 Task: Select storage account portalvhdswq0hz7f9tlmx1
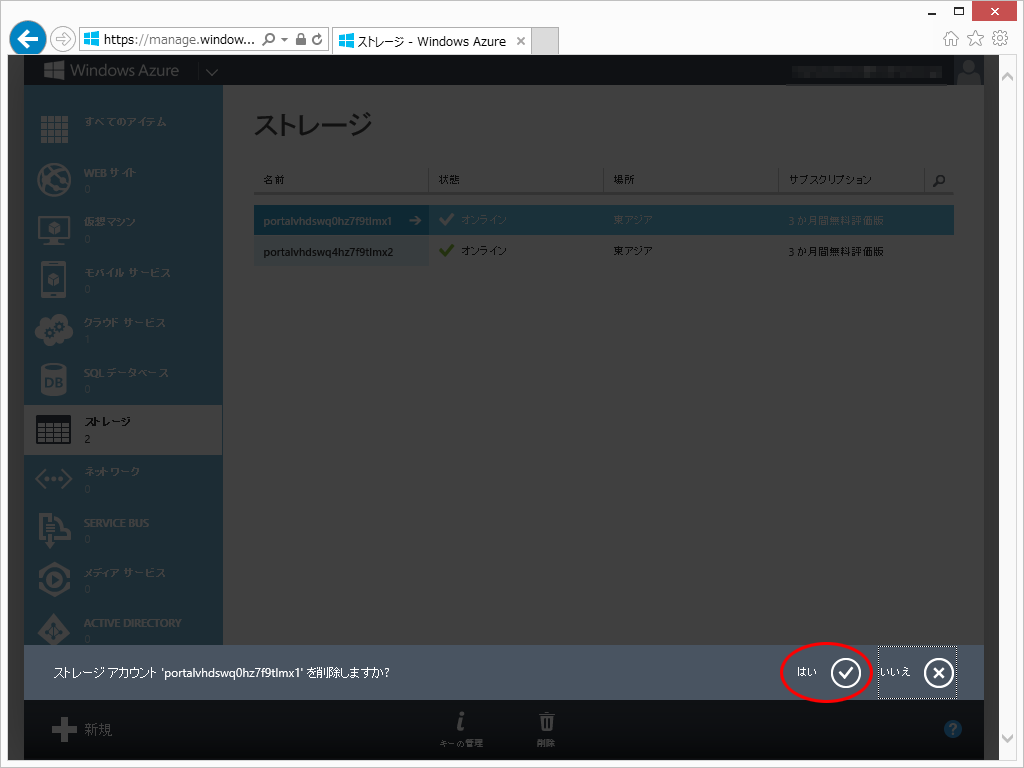pyautogui.click(x=327, y=221)
